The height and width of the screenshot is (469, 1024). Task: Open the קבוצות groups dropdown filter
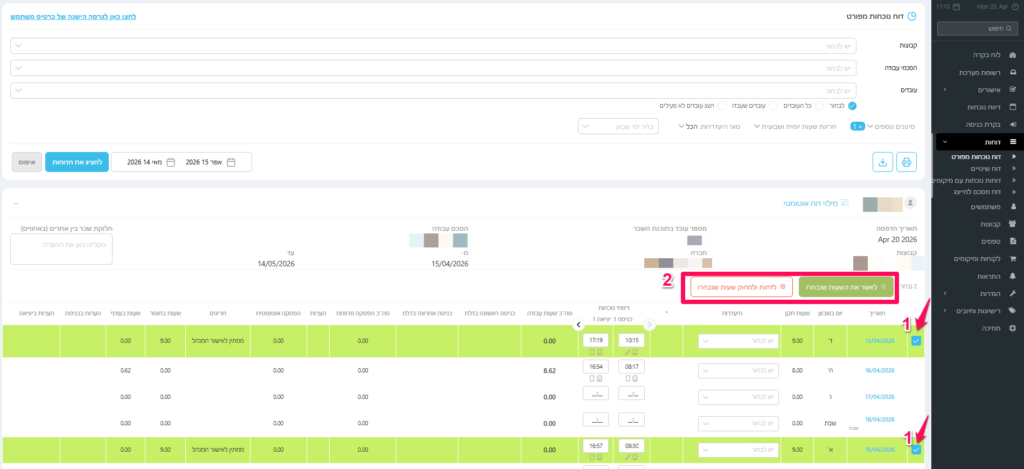pyautogui.click(x=432, y=46)
